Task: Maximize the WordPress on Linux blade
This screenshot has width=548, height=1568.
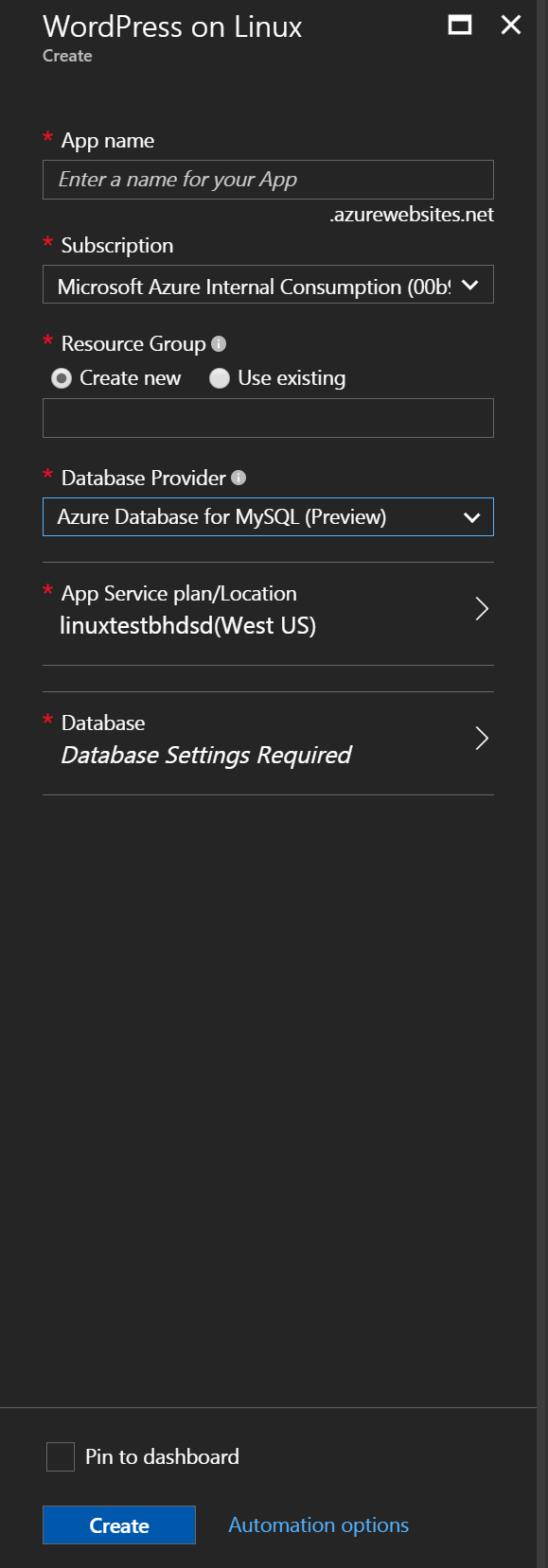Action: (460, 26)
